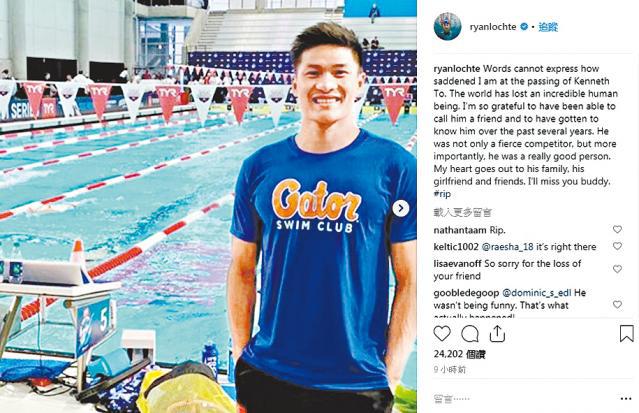The width and height of the screenshot is (639, 413).
Task: Open the three-dot more options menu
Action: click(626, 399)
